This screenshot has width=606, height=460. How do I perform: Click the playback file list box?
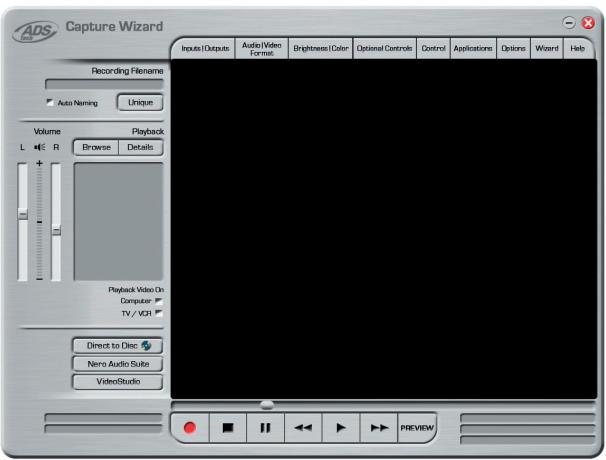coord(118,221)
